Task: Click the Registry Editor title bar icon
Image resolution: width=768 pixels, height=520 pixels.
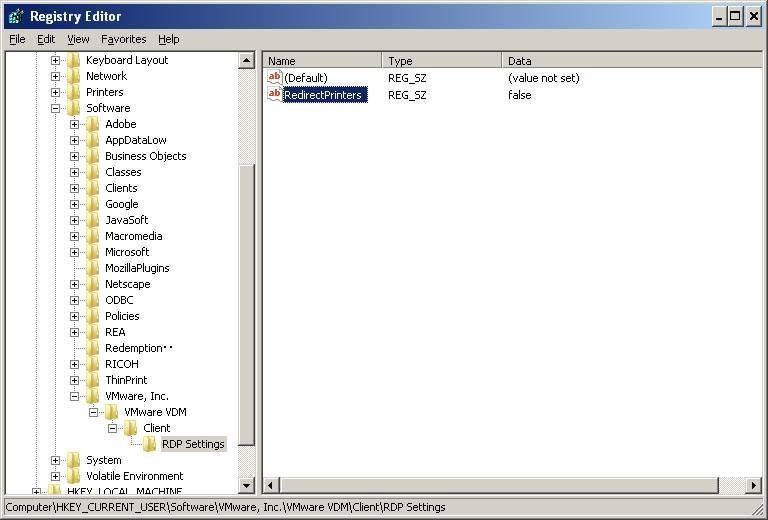Action: (16, 16)
